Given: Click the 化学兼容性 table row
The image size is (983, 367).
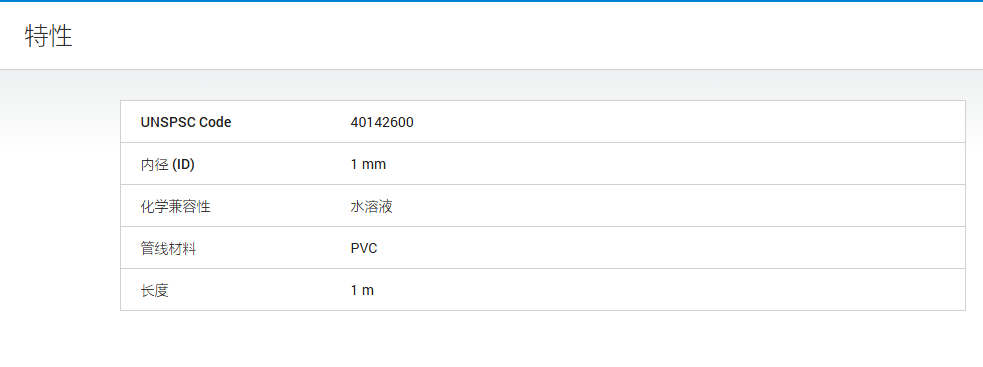Looking at the screenshot, I should (x=543, y=206).
